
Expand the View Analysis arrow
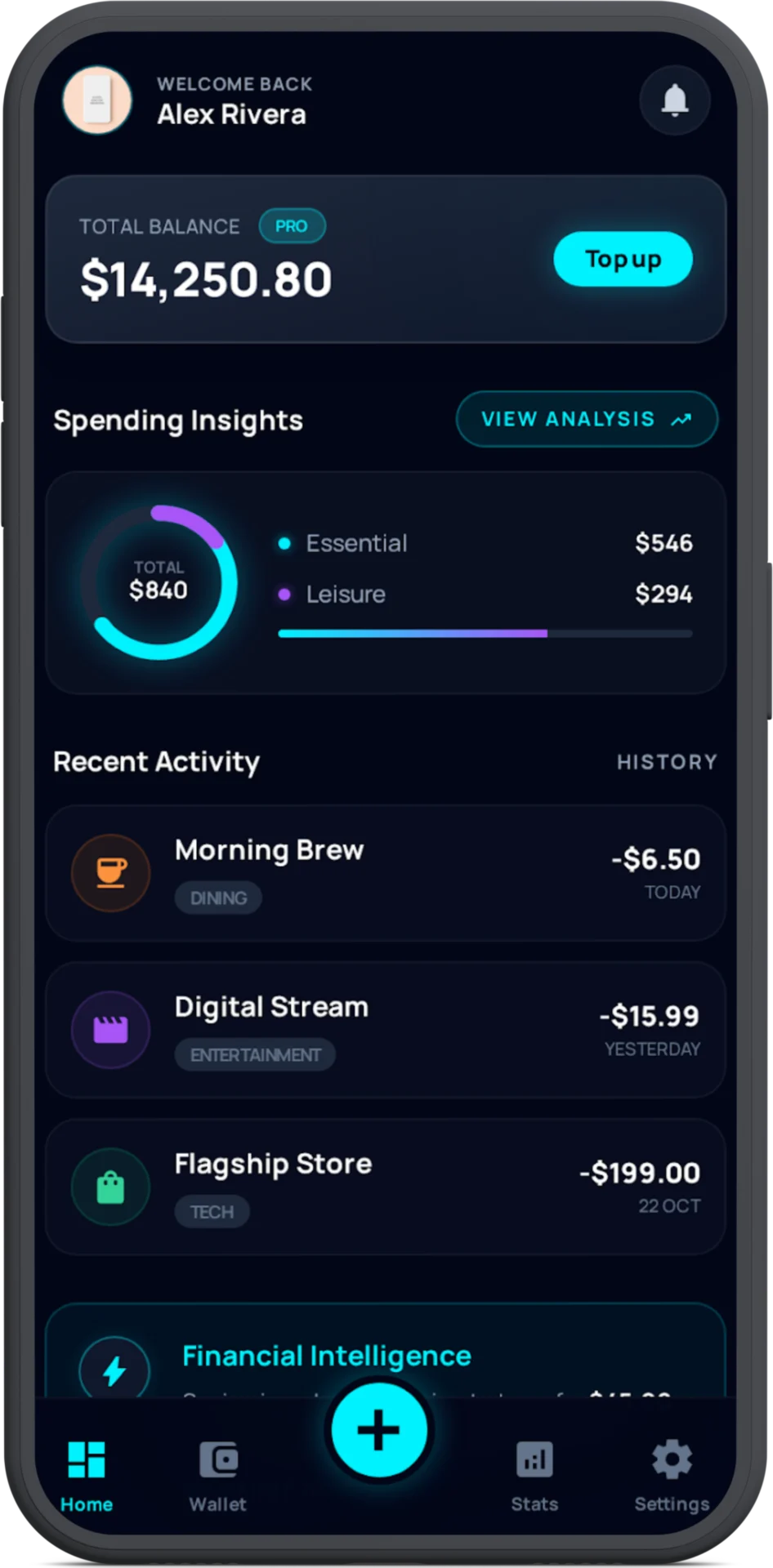pyautogui.click(x=682, y=419)
